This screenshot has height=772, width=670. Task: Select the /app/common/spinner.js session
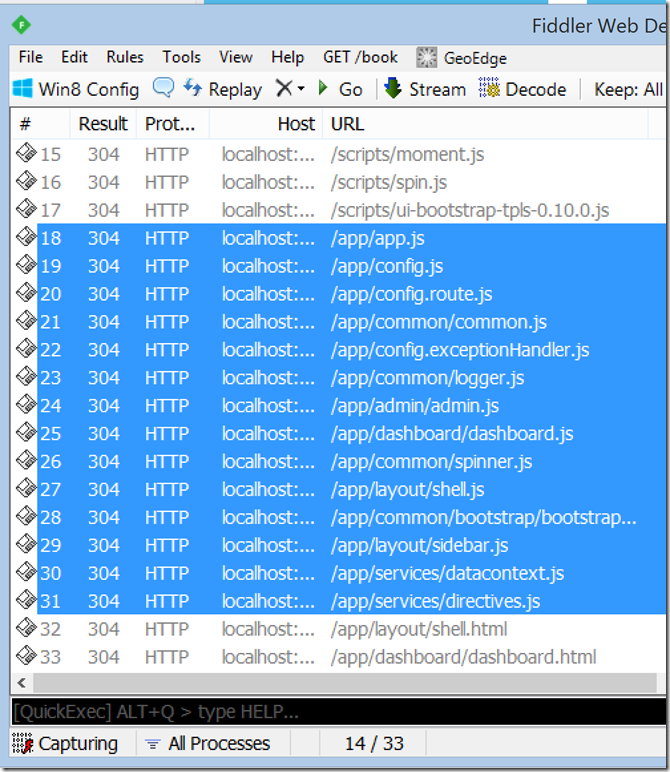(x=339, y=461)
